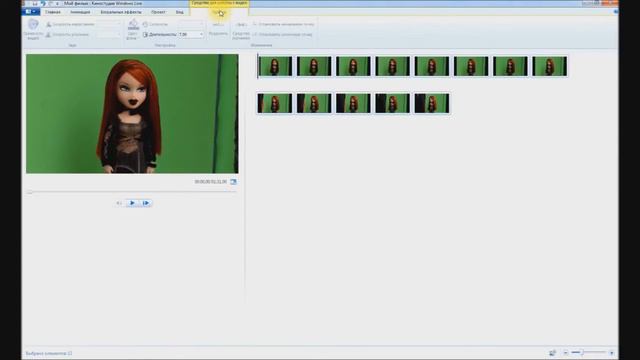Open the Help icon at the ribbon's right end

[615, 12]
